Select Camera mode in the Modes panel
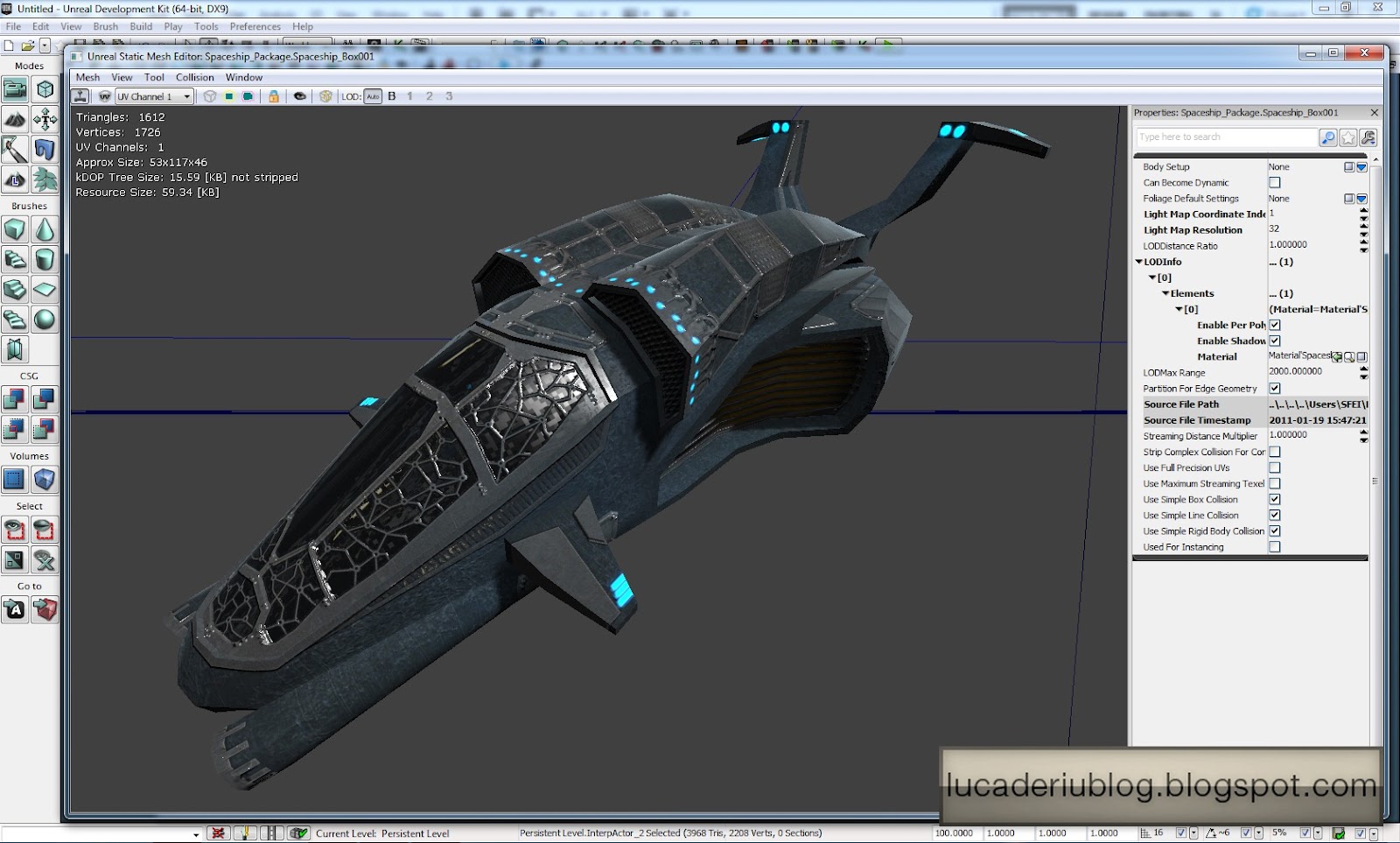The height and width of the screenshot is (843, 1400). pos(15,89)
